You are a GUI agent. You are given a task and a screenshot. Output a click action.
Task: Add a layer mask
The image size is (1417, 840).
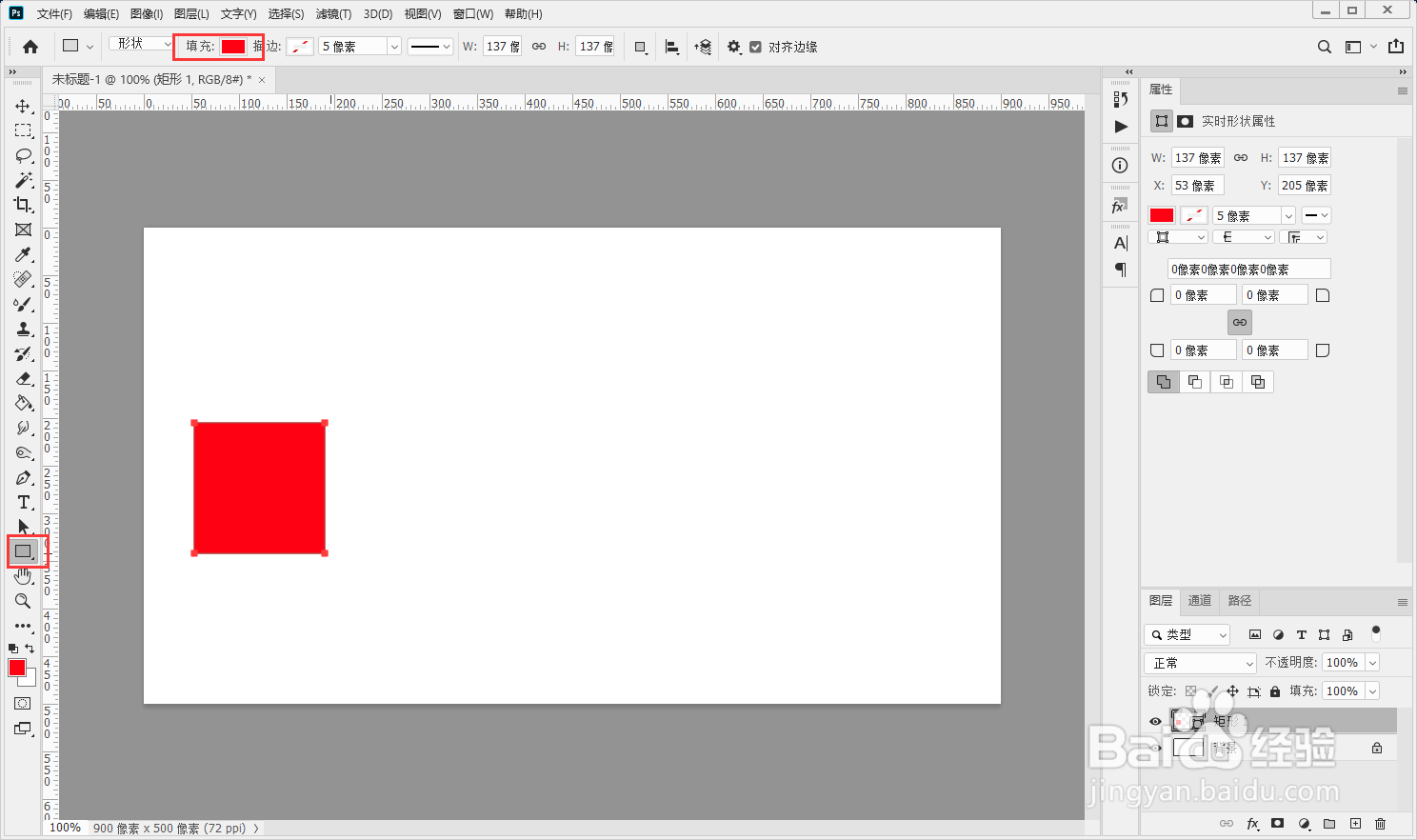click(x=1278, y=824)
